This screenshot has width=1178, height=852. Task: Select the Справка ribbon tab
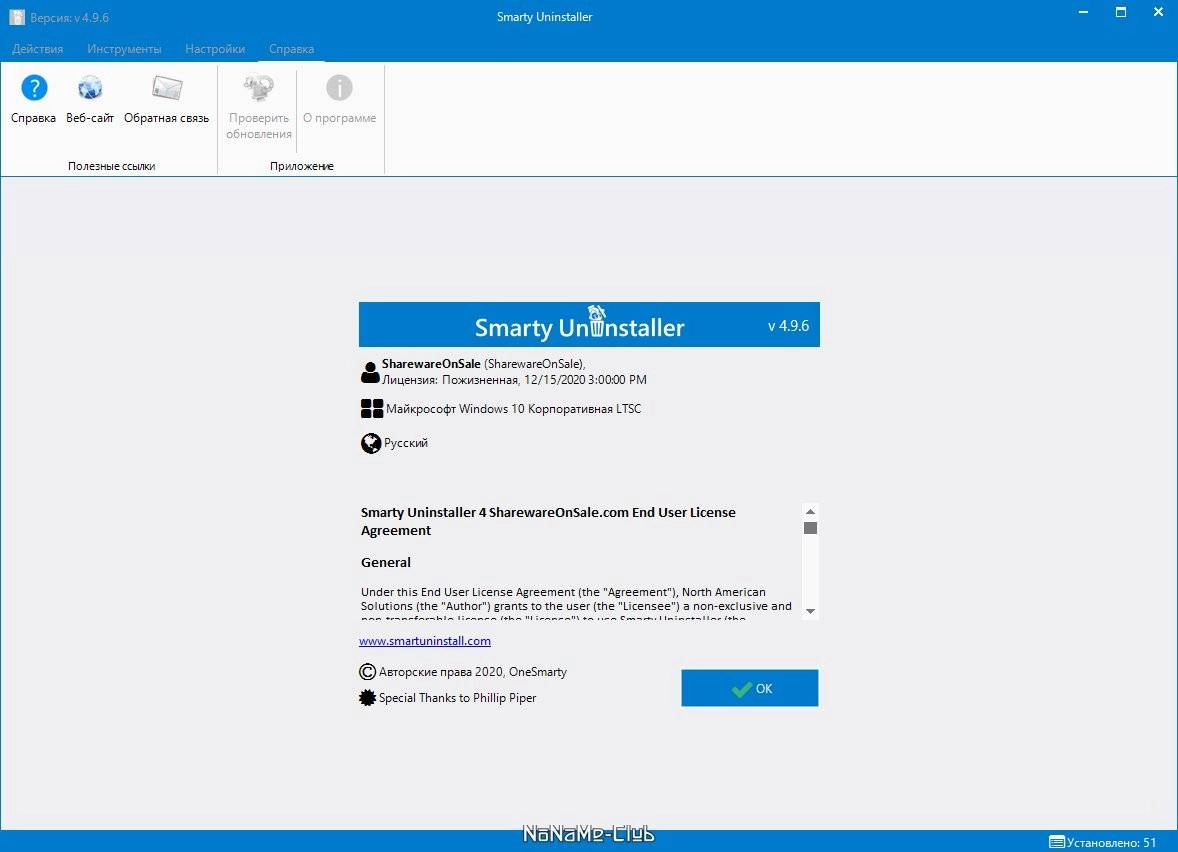pyautogui.click(x=291, y=49)
